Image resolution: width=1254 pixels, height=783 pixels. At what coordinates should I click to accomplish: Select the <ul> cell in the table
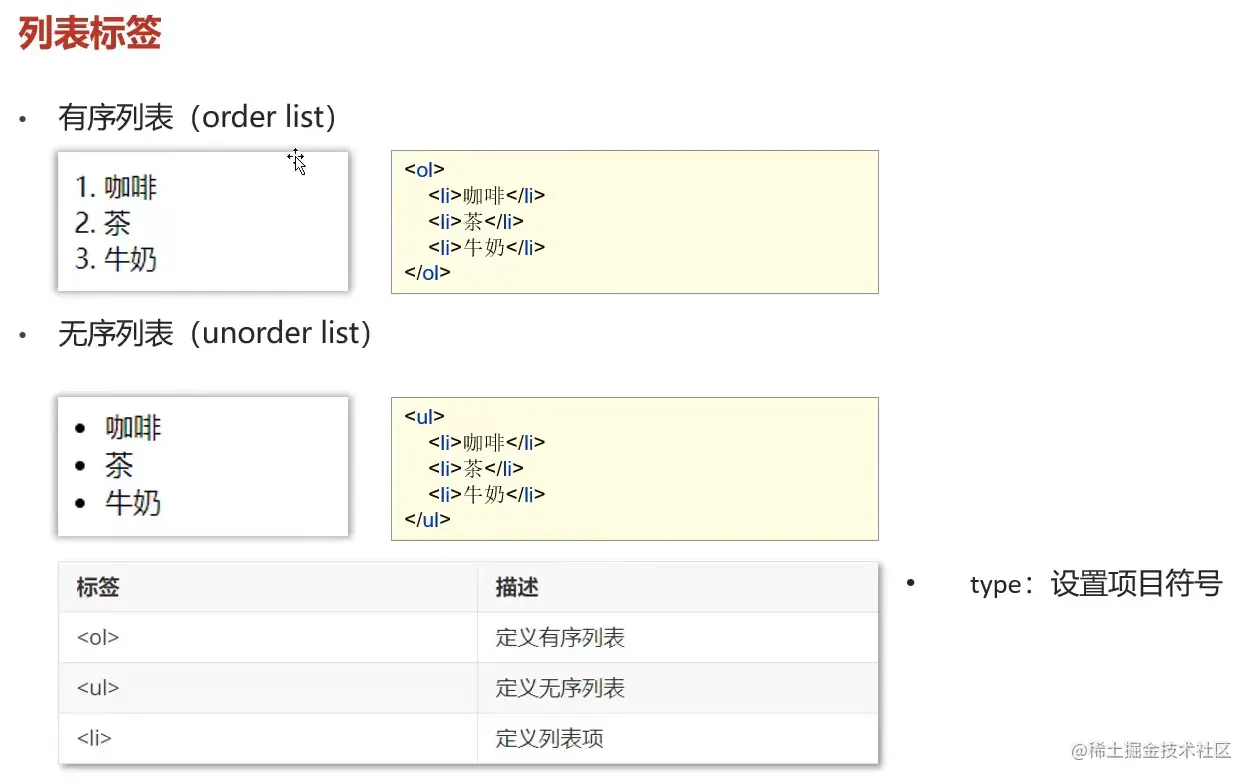point(98,688)
